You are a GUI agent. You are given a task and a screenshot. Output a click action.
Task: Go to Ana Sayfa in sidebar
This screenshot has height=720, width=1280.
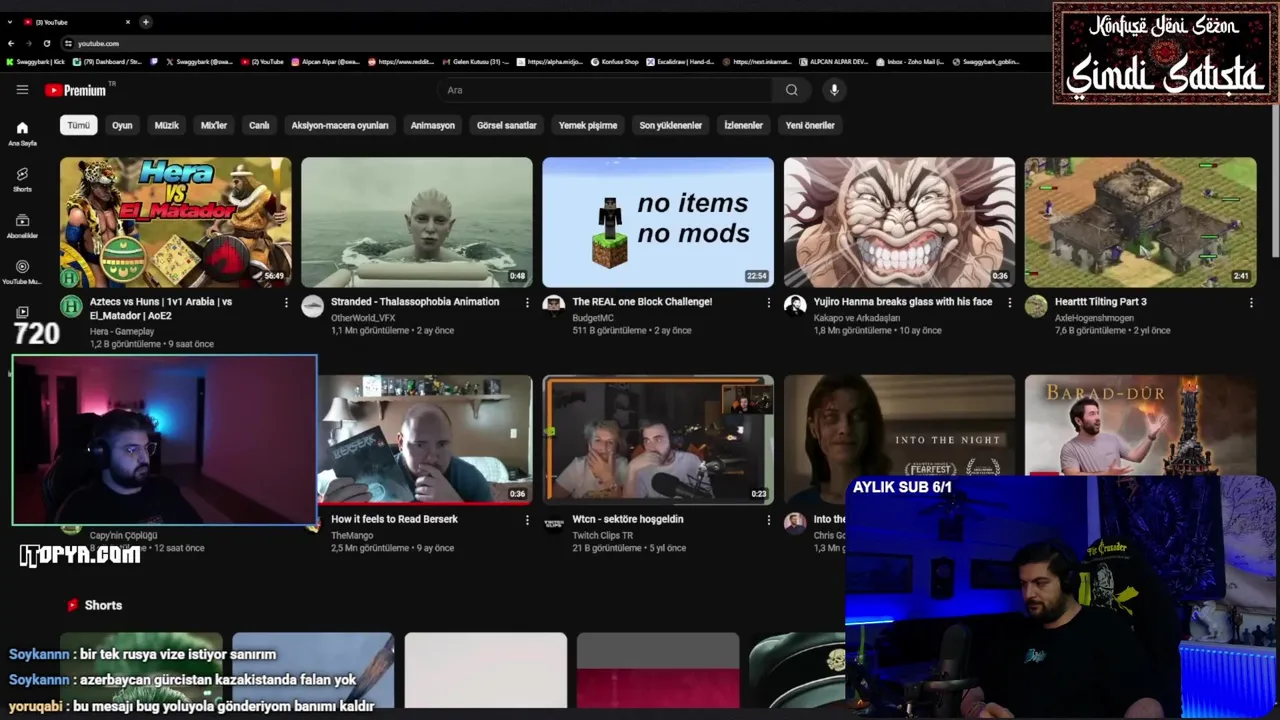[x=22, y=133]
